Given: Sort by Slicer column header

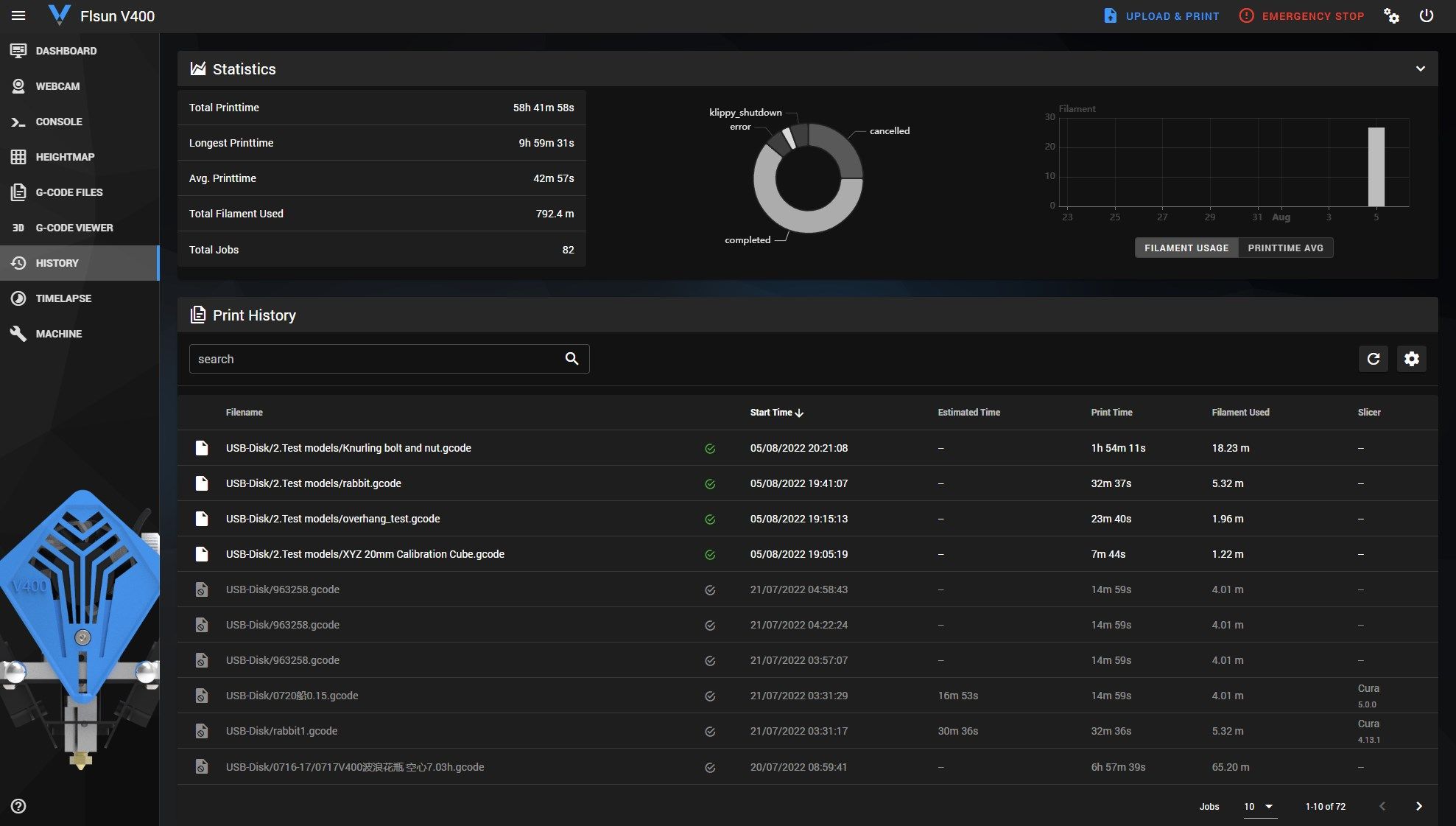Looking at the screenshot, I should point(1369,413).
